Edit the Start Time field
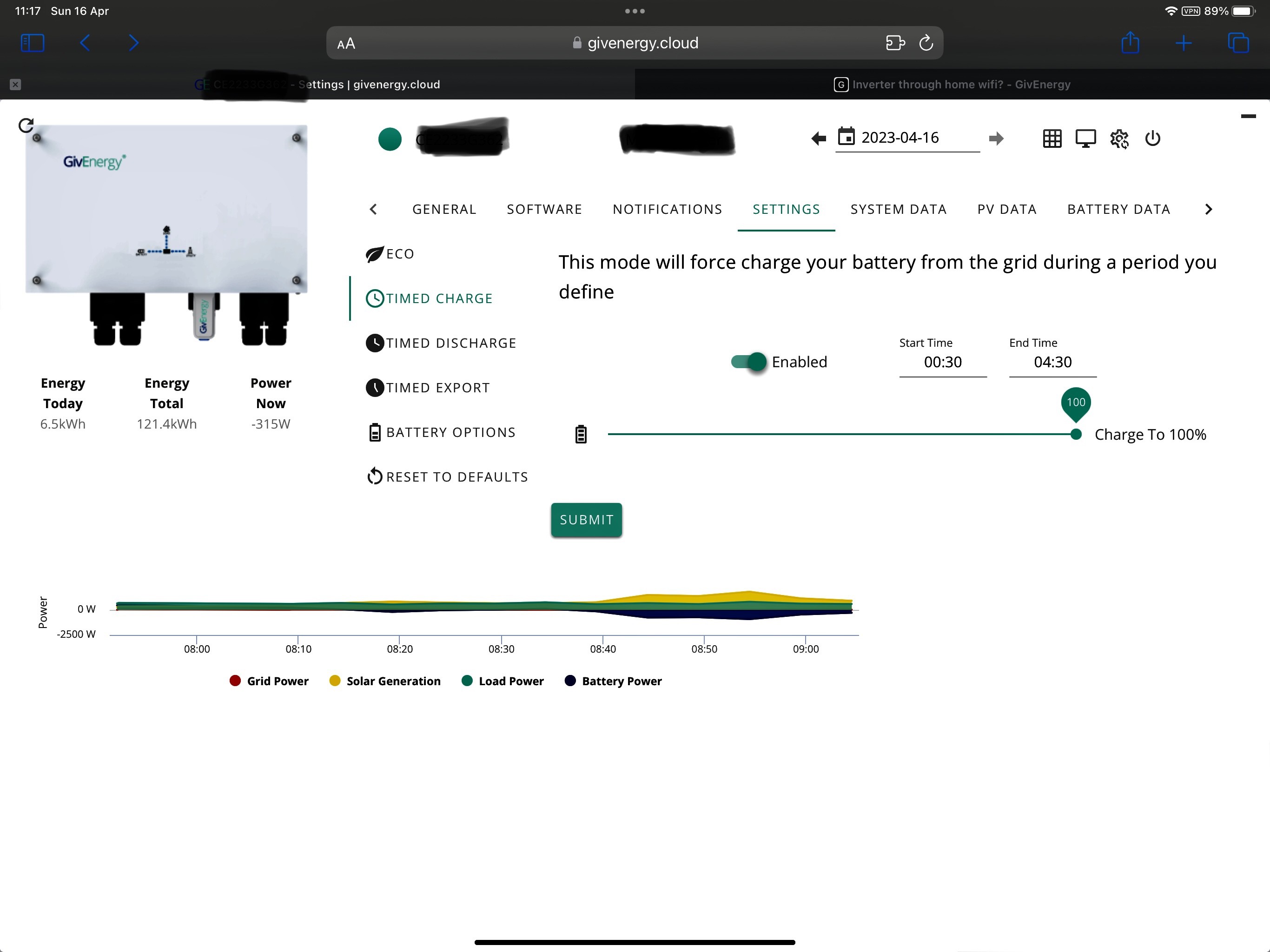 click(943, 362)
